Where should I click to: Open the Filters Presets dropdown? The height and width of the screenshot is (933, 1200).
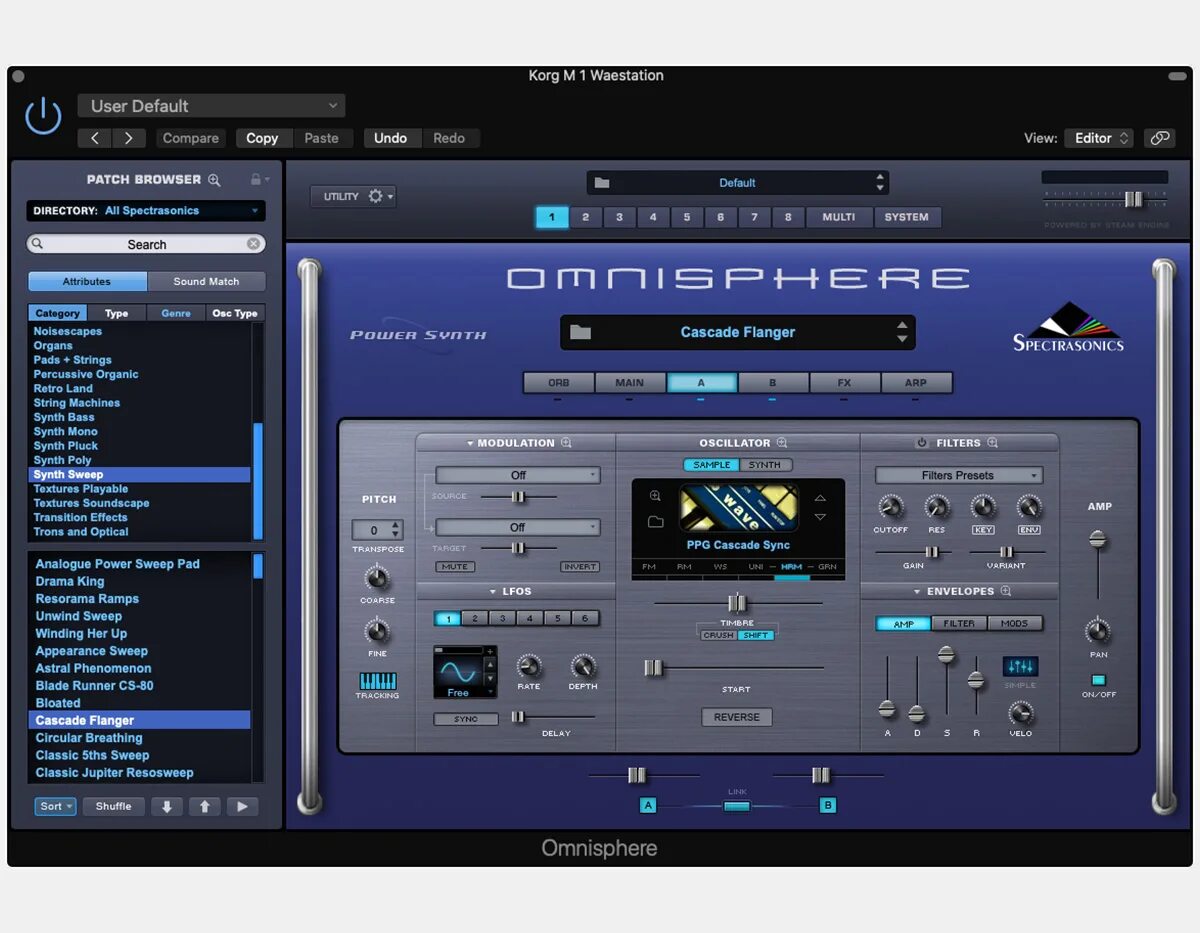(957, 475)
